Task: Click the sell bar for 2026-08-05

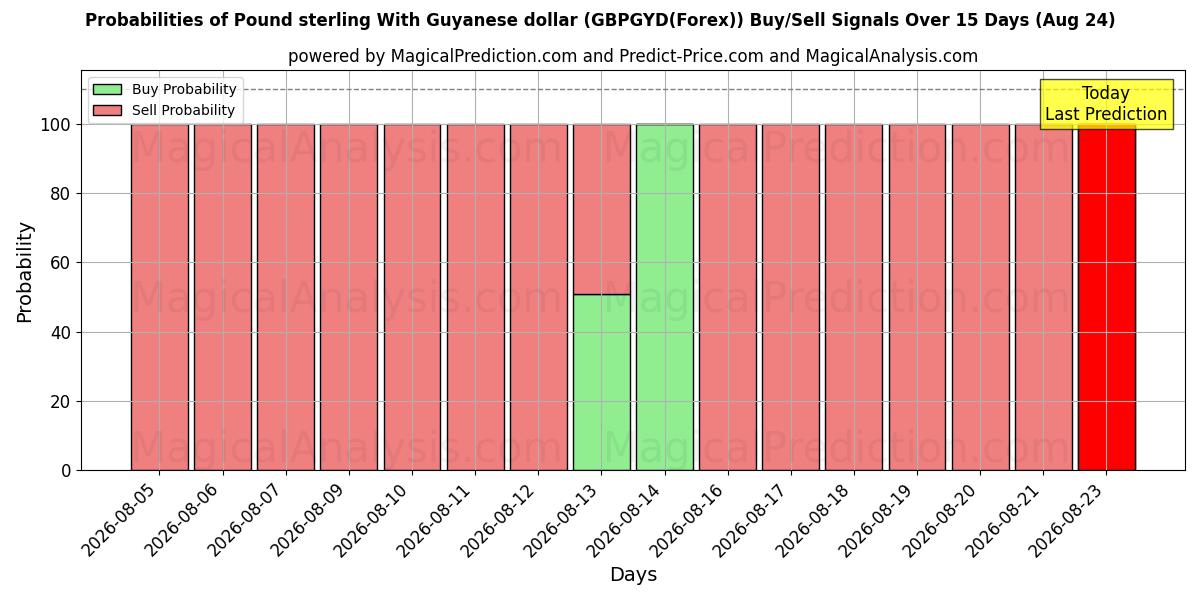Action: (x=159, y=297)
